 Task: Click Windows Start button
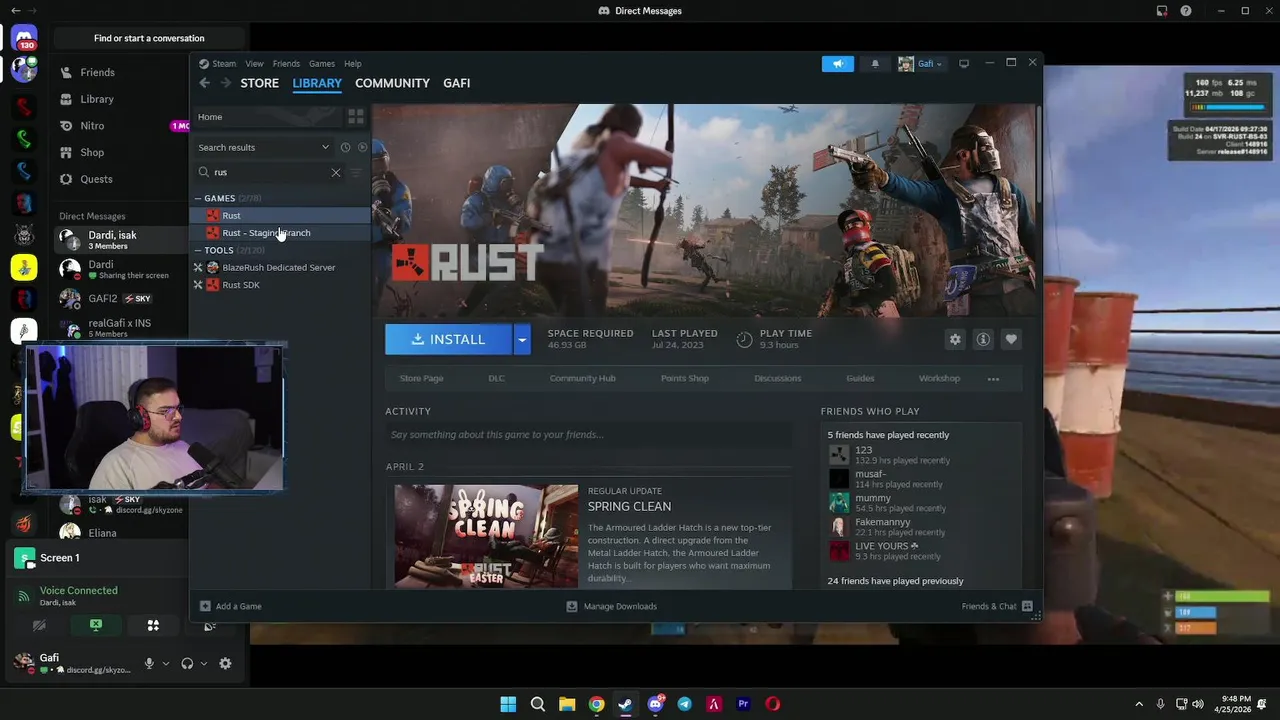click(508, 704)
